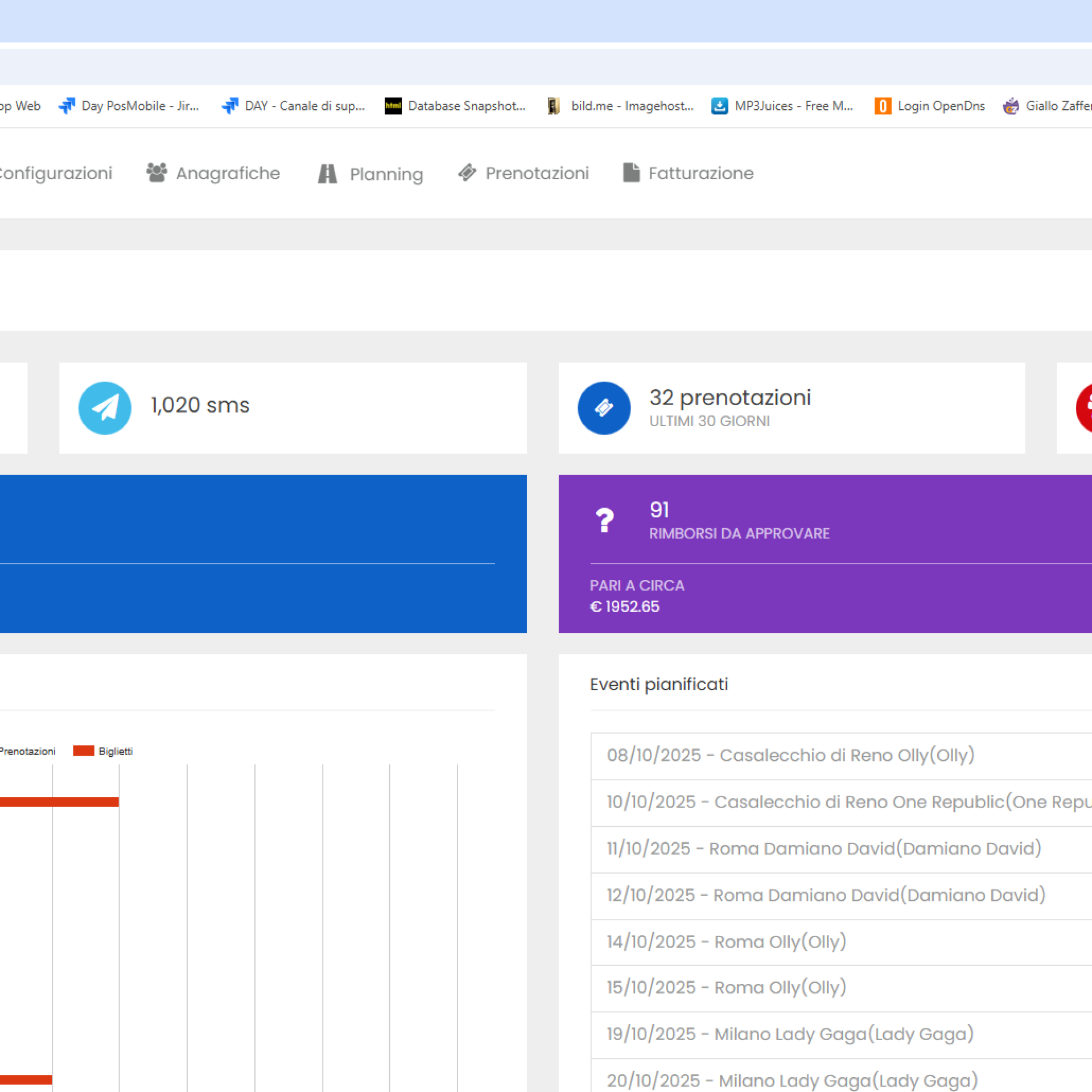Click the Planning road icon

[327, 174]
